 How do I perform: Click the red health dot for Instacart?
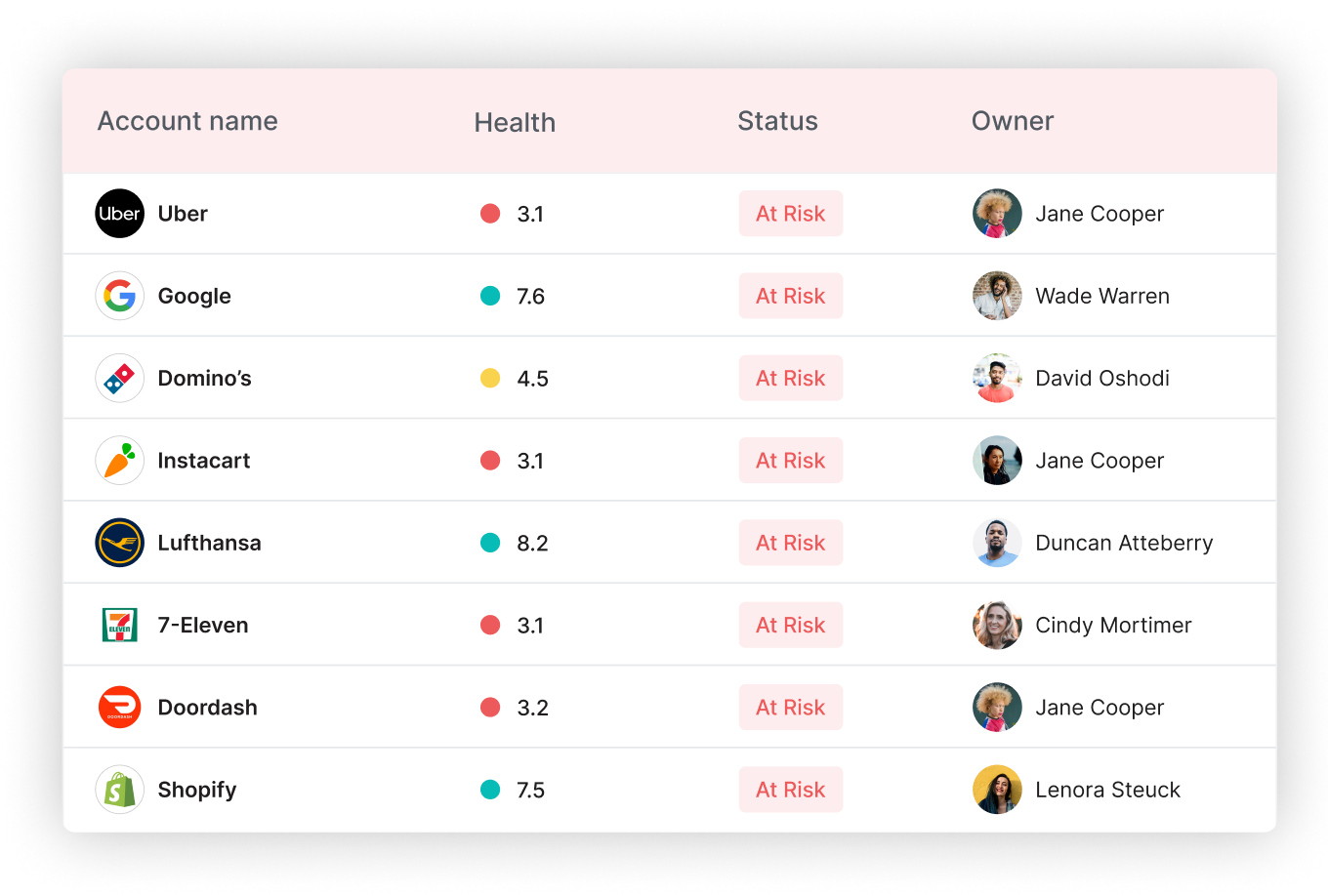coord(490,461)
